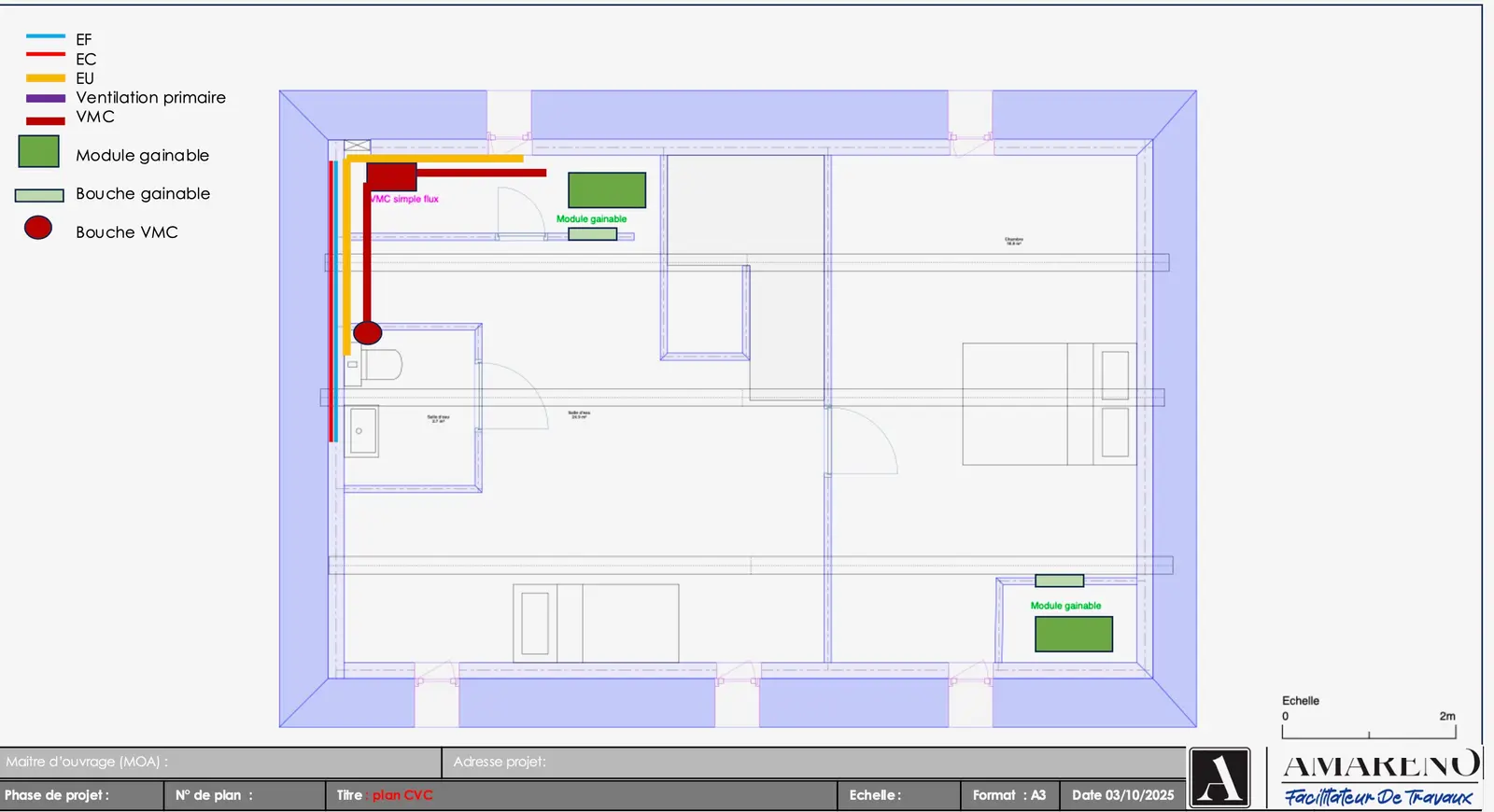
Task: Click the blue EF legend line
Action: [x=46, y=36]
